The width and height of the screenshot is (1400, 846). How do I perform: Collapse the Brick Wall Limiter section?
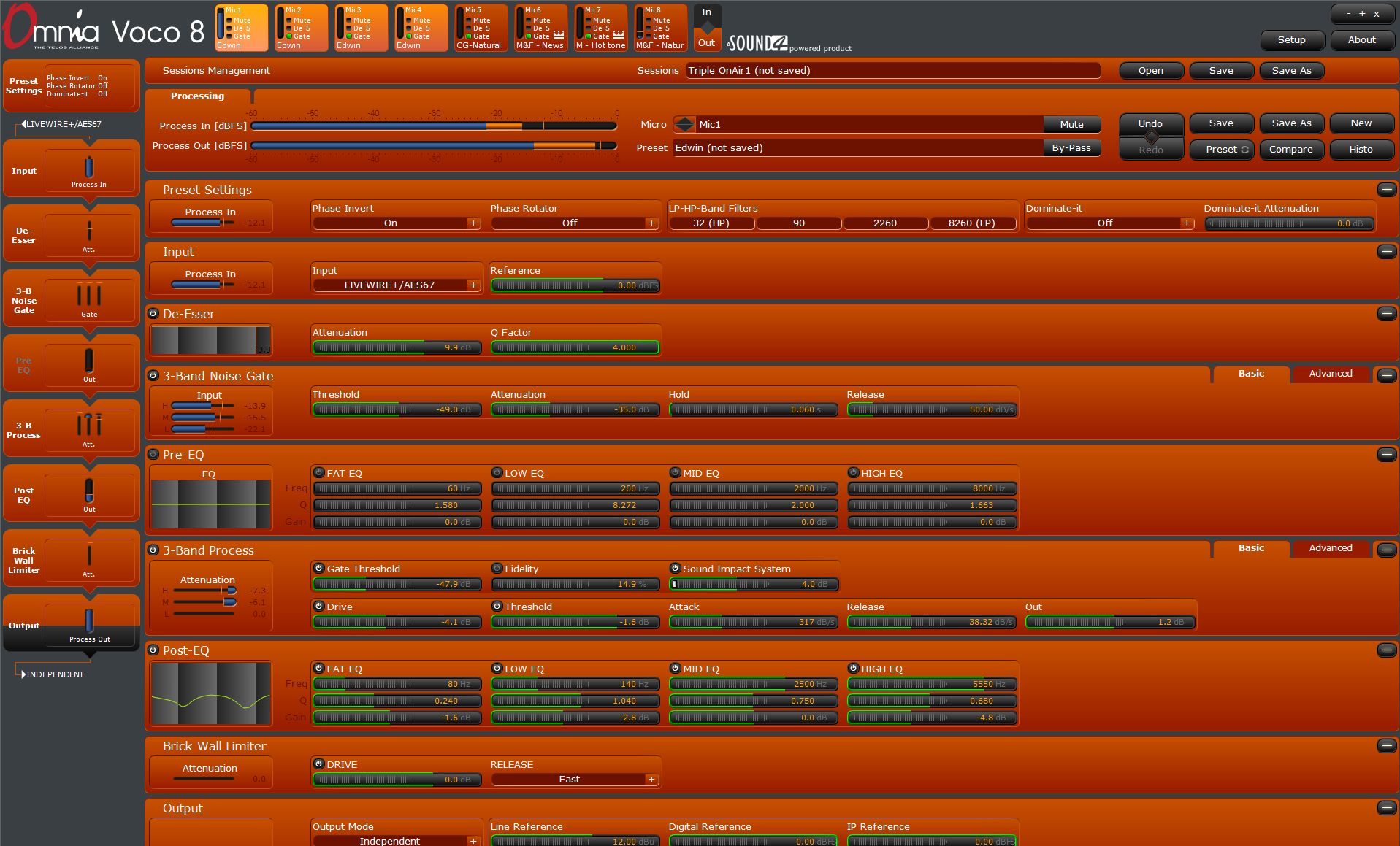click(1386, 746)
